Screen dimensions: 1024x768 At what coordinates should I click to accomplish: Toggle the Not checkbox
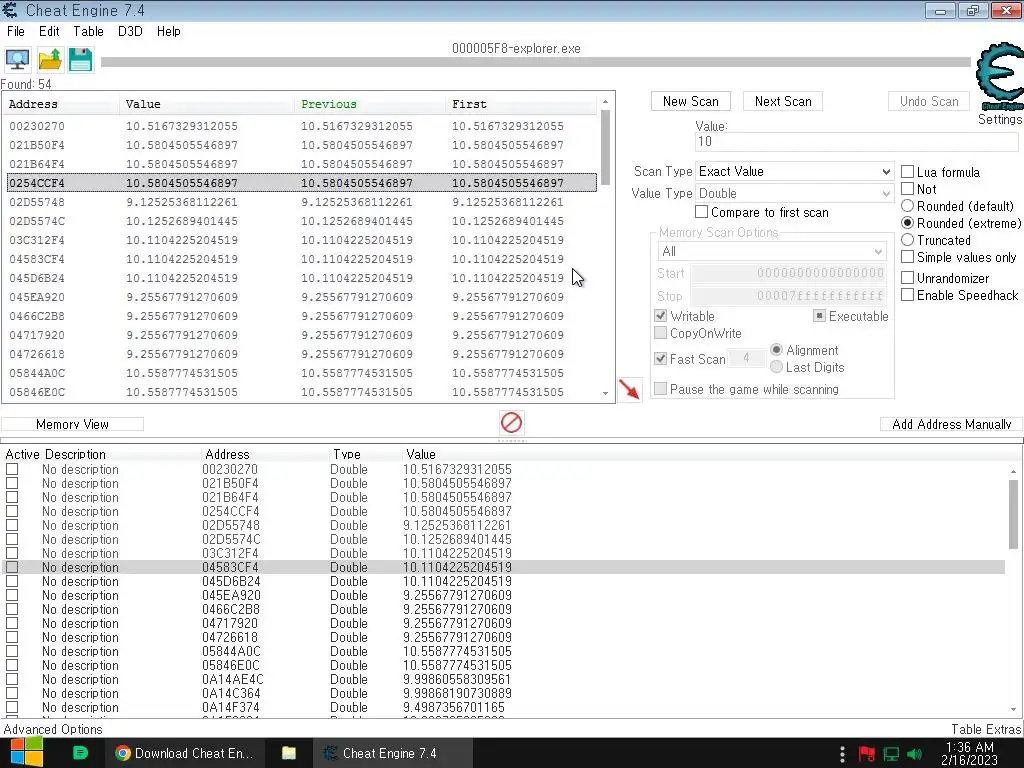coord(907,189)
